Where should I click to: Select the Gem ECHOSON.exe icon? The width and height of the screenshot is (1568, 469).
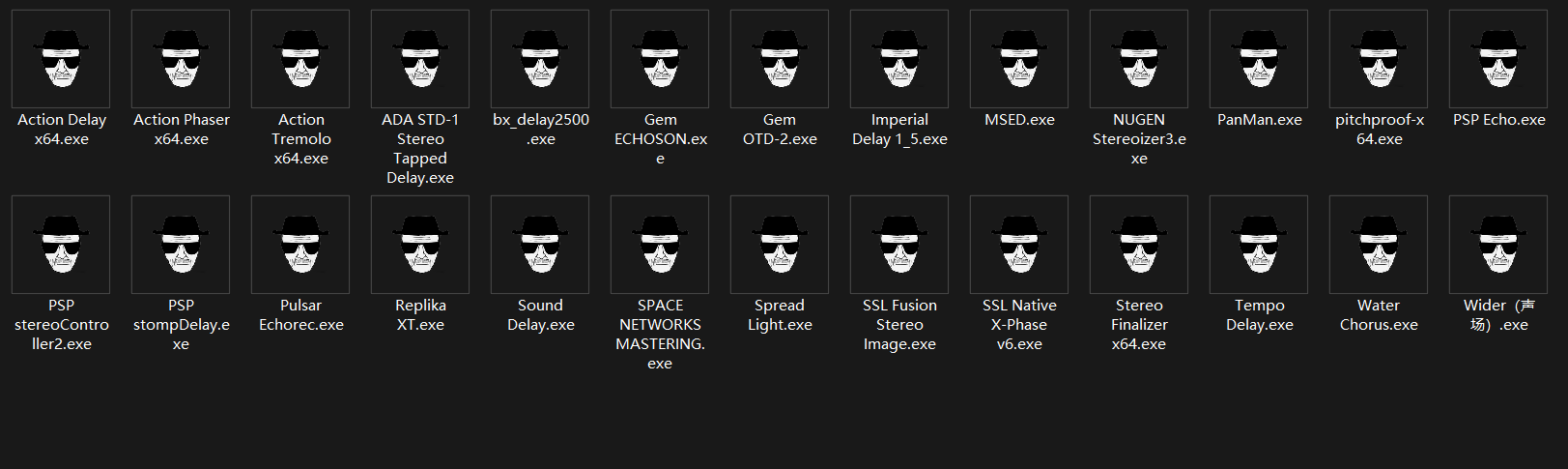pyautogui.click(x=660, y=59)
